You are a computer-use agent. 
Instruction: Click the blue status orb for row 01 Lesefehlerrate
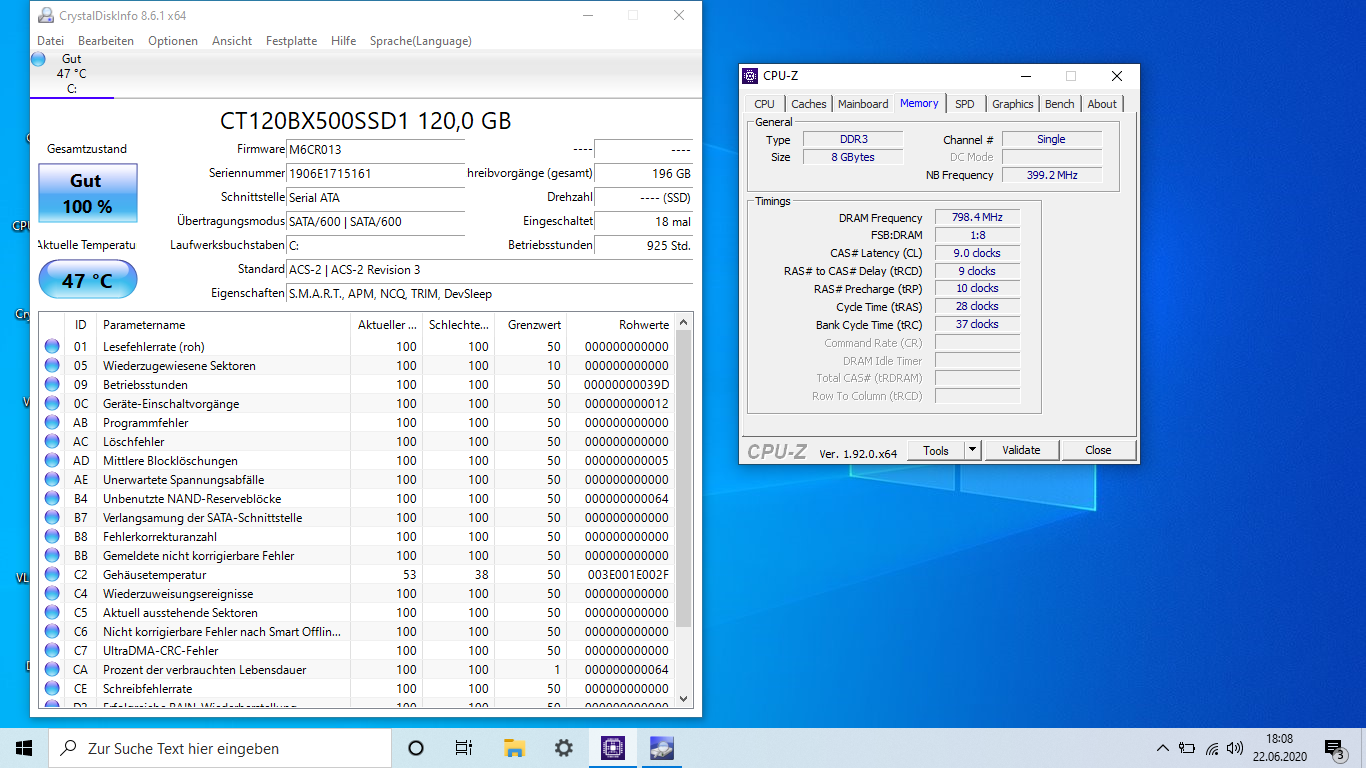(x=52, y=346)
